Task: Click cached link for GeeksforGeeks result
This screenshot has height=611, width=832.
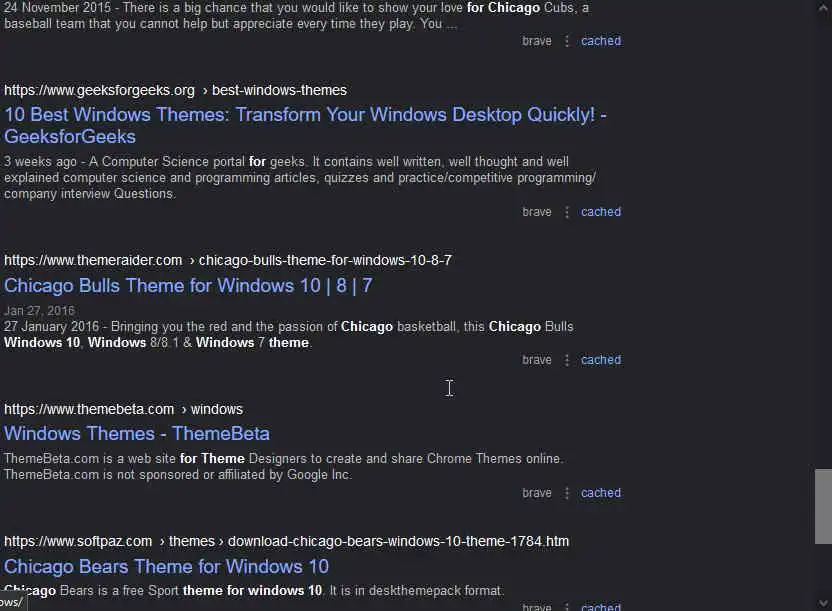Action: 601,212
